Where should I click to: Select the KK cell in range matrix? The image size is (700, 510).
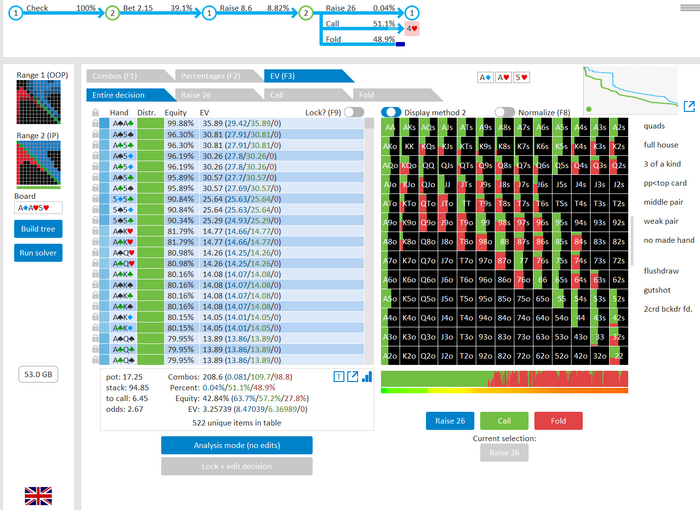pyautogui.click(x=409, y=146)
